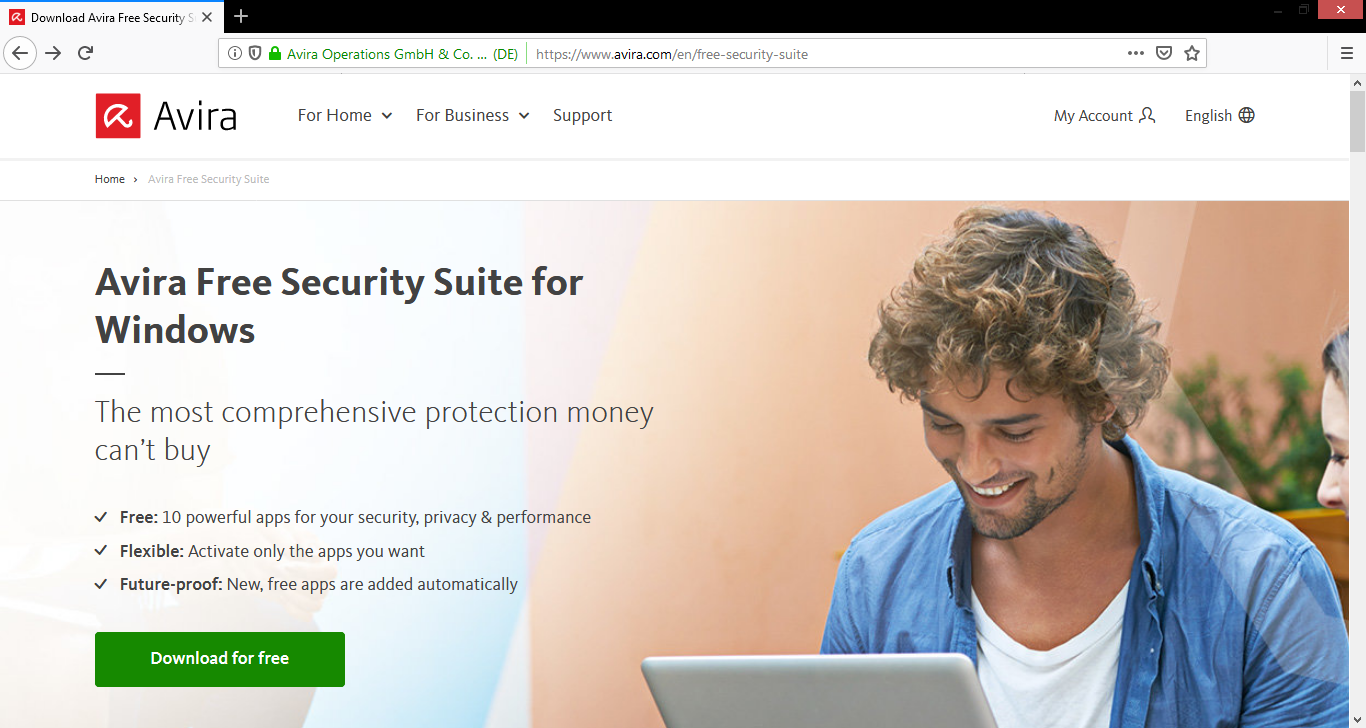Open the page actions three-dots menu
The image size is (1366, 728).
pyautogui.click(x=1136, y=54)
